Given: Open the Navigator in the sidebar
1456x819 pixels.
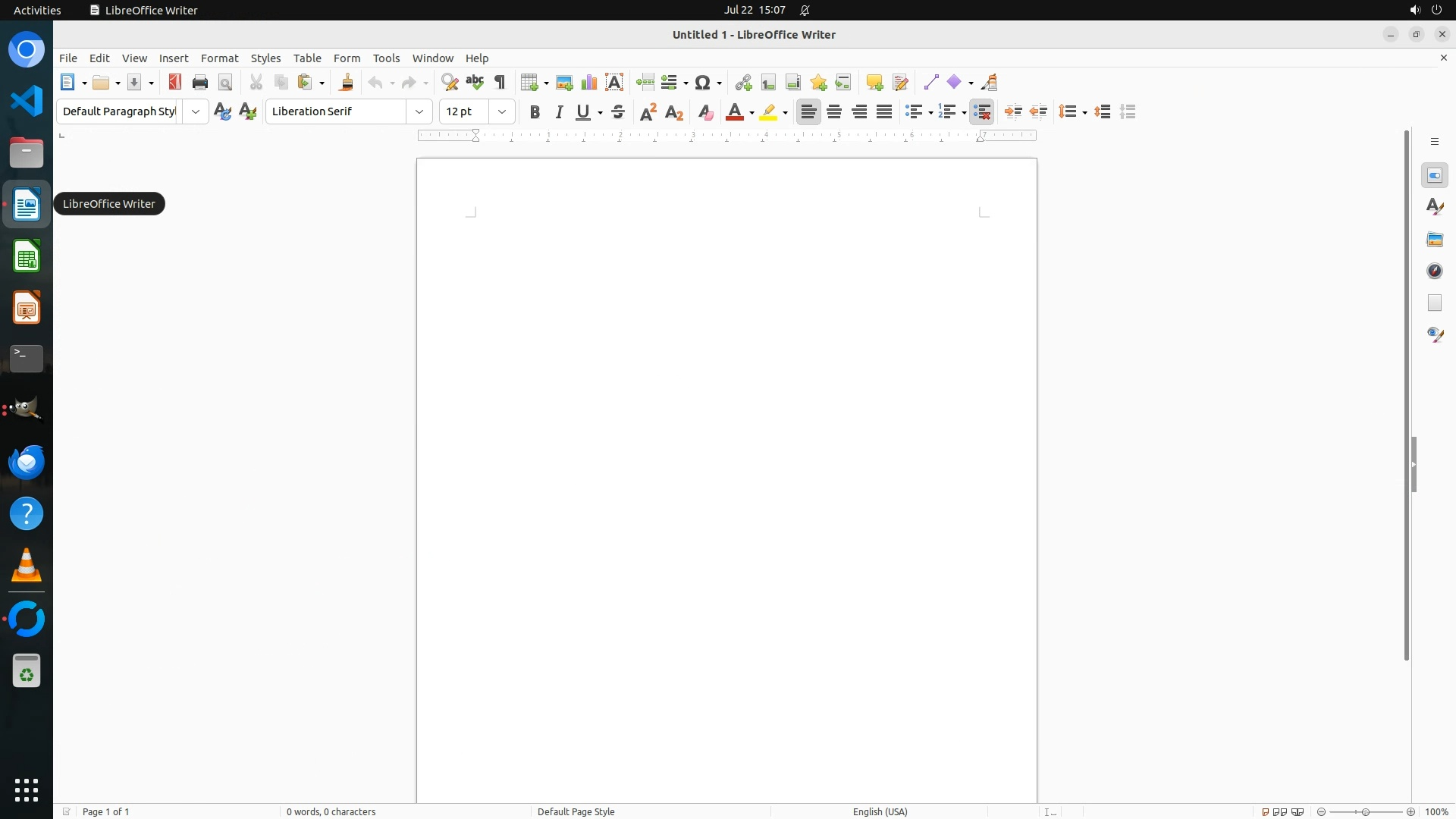Looking at the screenshot, I should coord(1434,271).
